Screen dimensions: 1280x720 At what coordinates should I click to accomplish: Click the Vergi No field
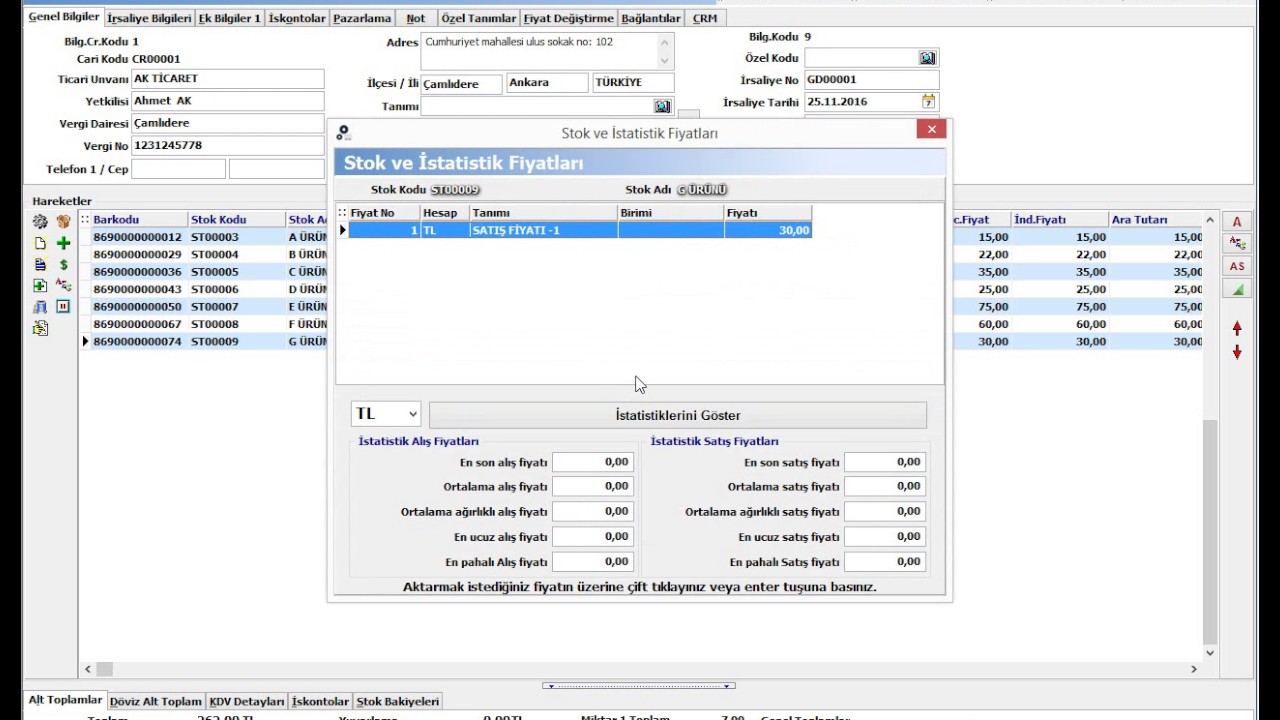(228, 145)
